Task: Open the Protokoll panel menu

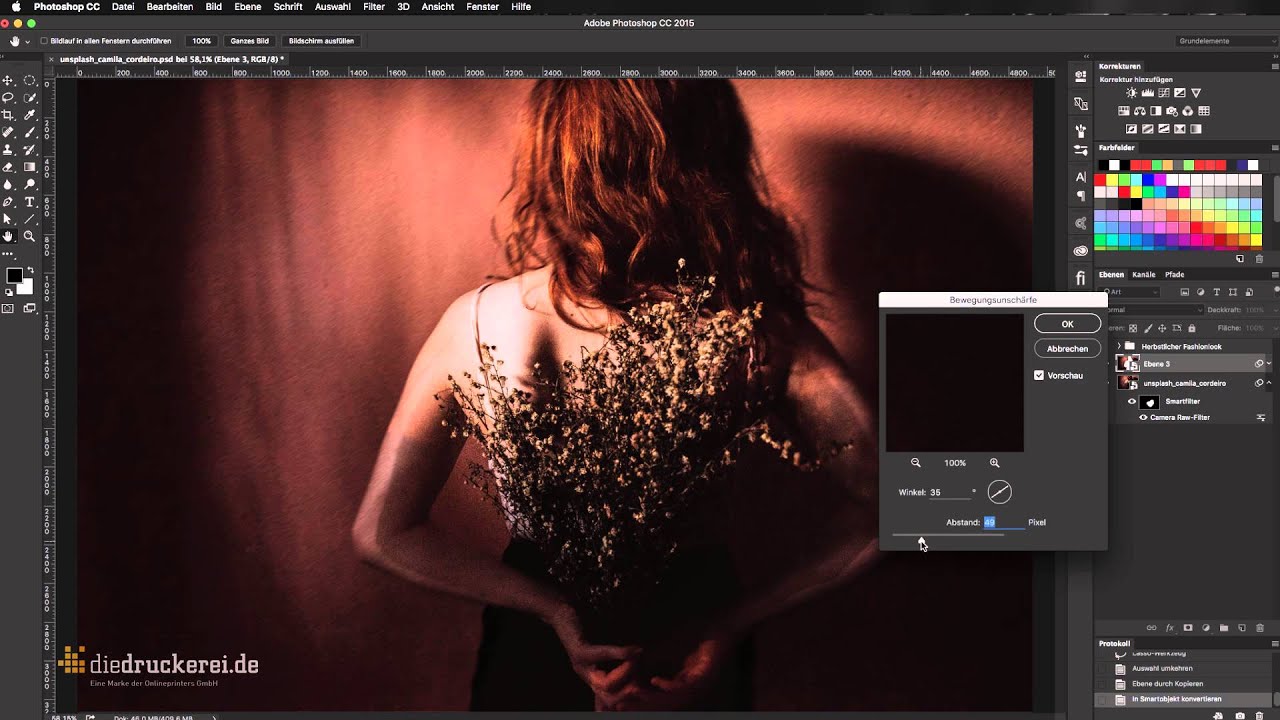Action: (x=1274, y=643)
